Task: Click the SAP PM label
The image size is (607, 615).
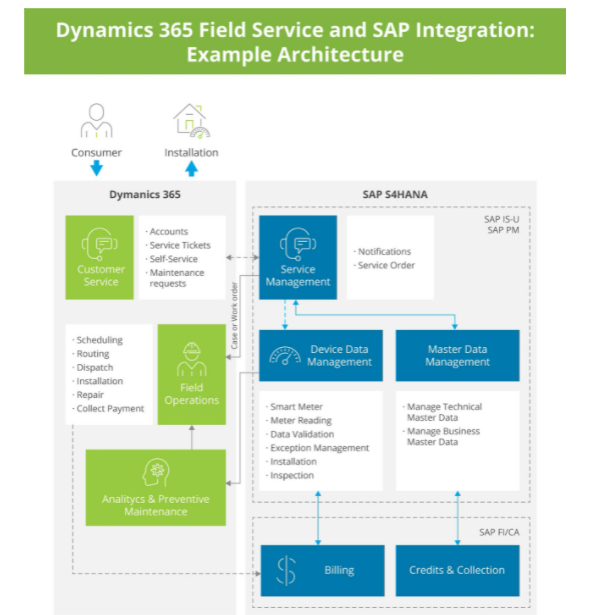Action: [x=503, y=230]
